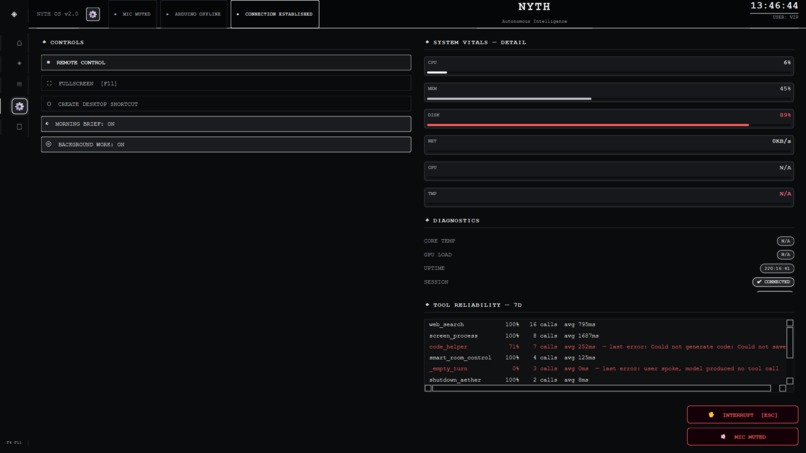
Task: Click the NYTH diamond logo in top-left corner
Action: [x=14, y=14]
